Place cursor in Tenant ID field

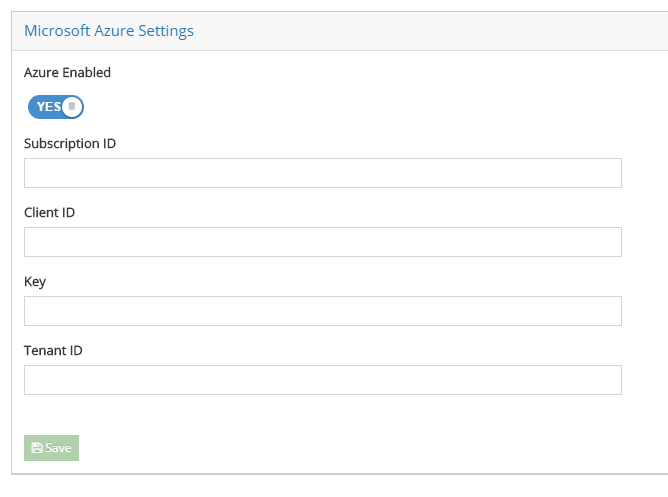322,380
